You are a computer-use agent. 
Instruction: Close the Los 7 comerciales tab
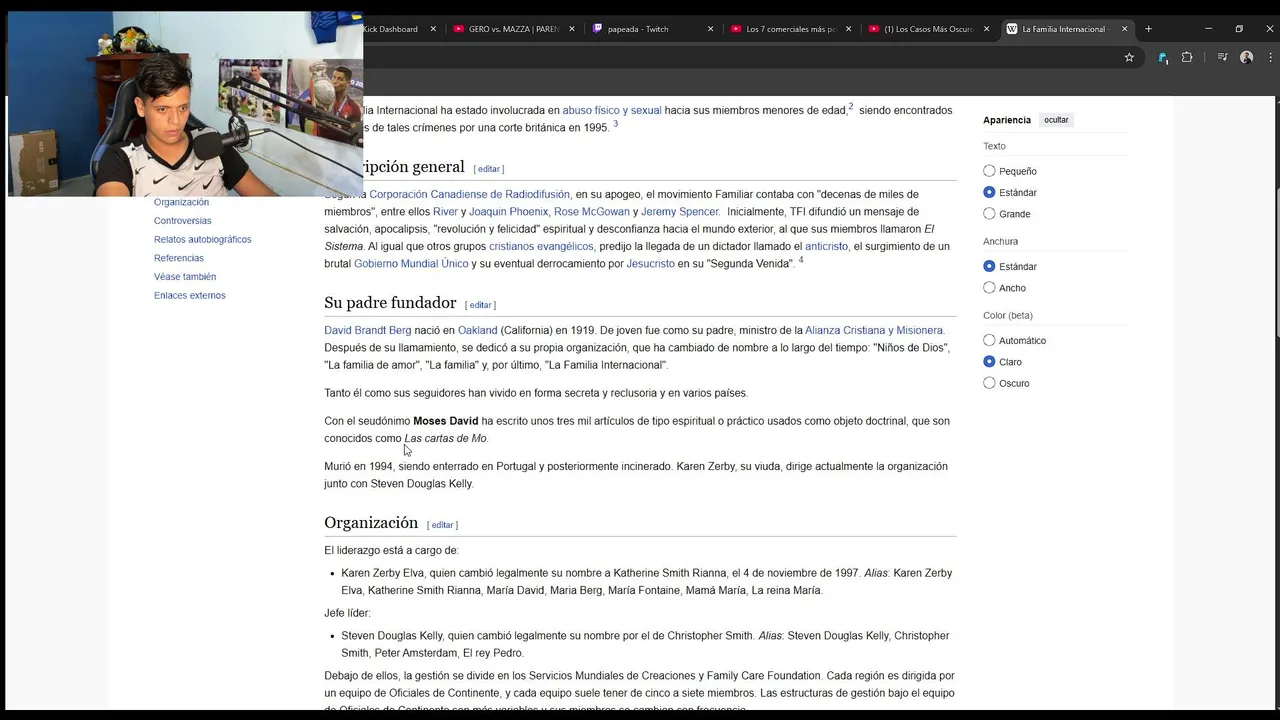[x=848, y=29]
